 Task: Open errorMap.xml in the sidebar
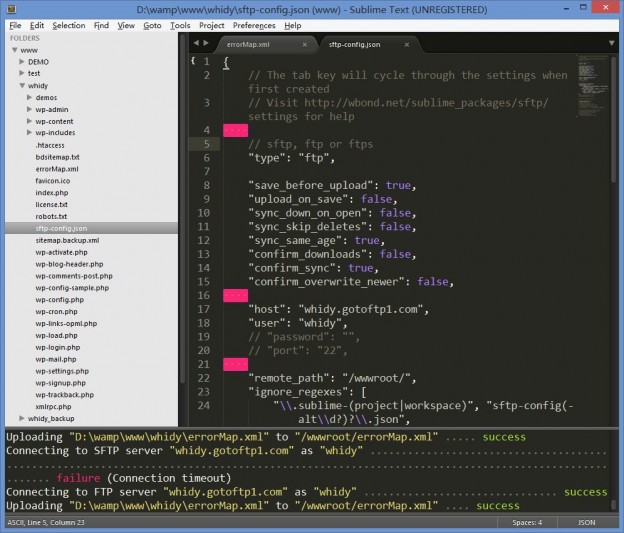point(57,169)
